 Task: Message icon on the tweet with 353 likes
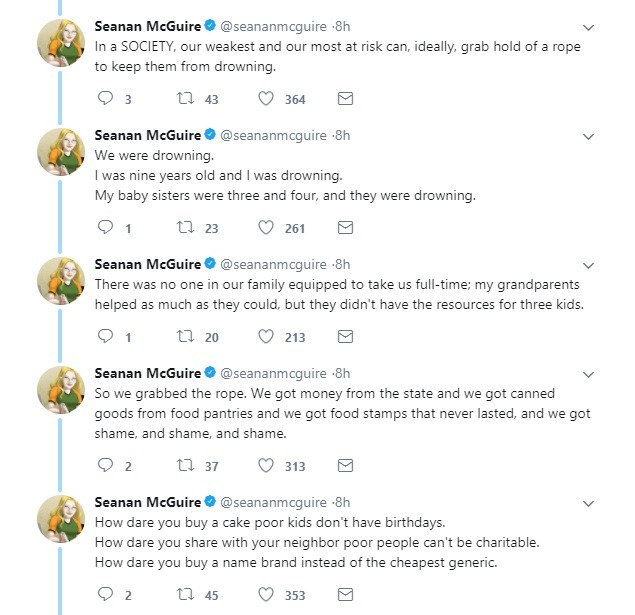point(345,594)
